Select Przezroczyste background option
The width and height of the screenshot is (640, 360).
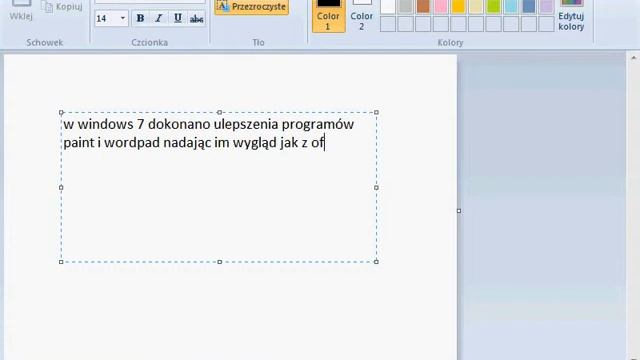click(252, 7)
